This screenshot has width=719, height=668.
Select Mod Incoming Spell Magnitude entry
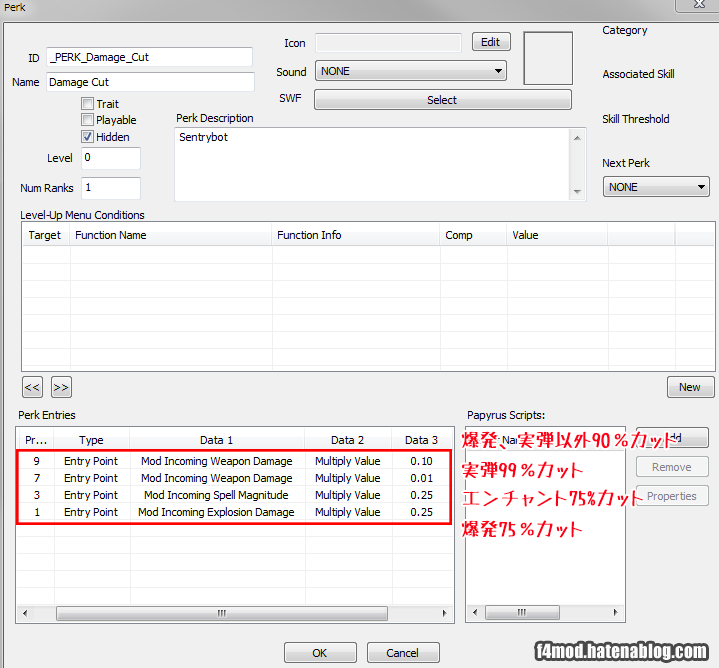point(234,495)
